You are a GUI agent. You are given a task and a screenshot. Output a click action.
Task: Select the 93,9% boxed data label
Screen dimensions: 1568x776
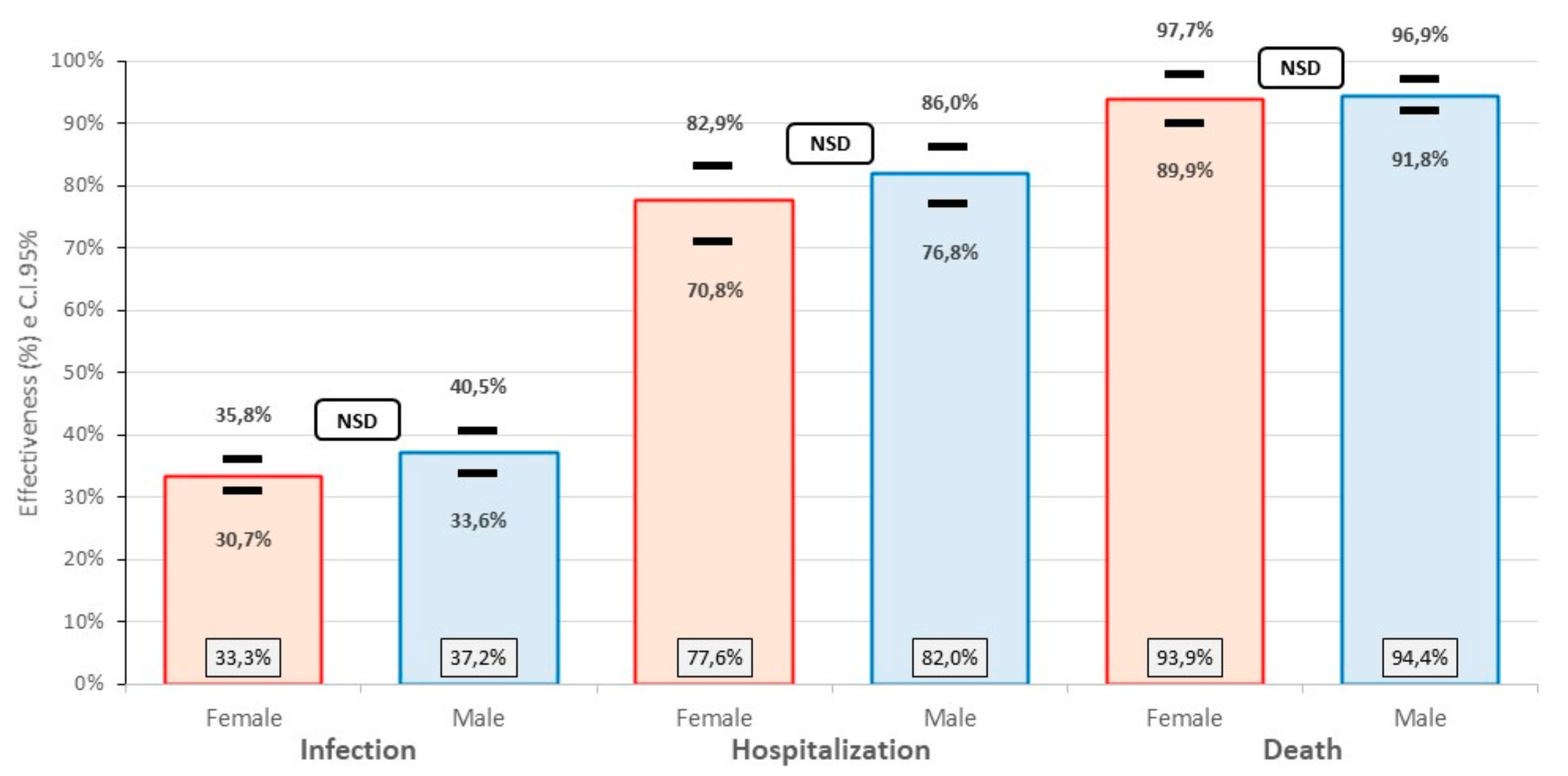tap(1185, 657)
